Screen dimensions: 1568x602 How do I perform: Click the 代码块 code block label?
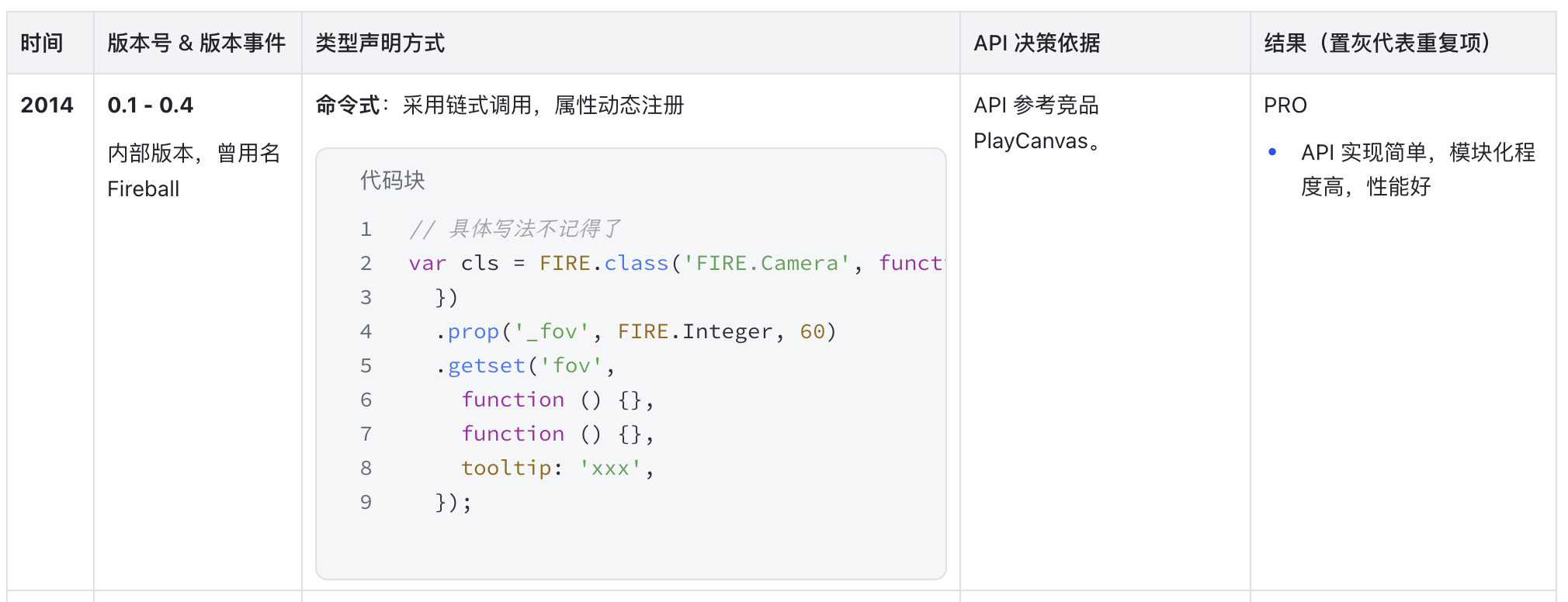(x=393, y=180)
